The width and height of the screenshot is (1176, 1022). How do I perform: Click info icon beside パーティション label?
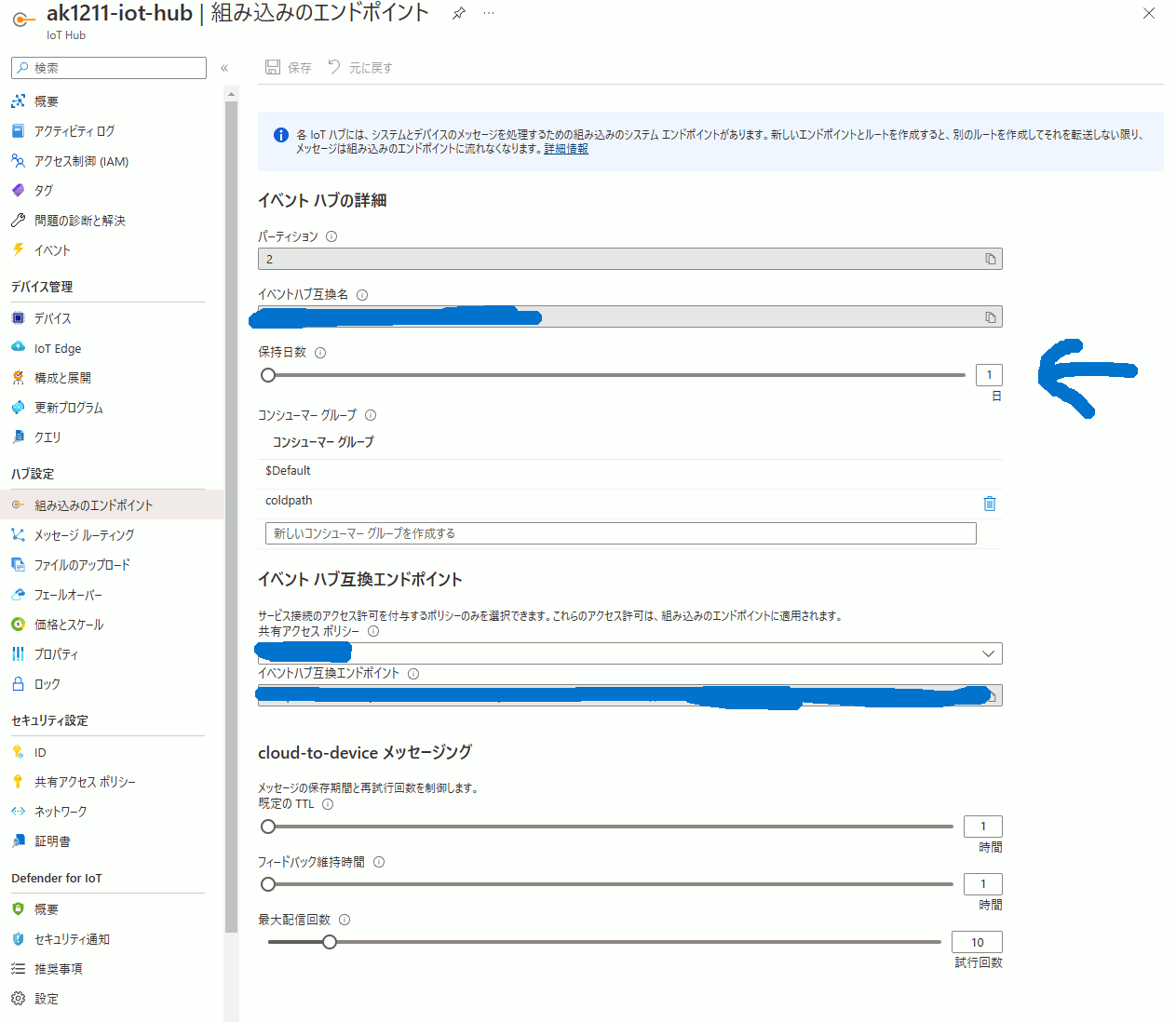[x=331, y=236]
